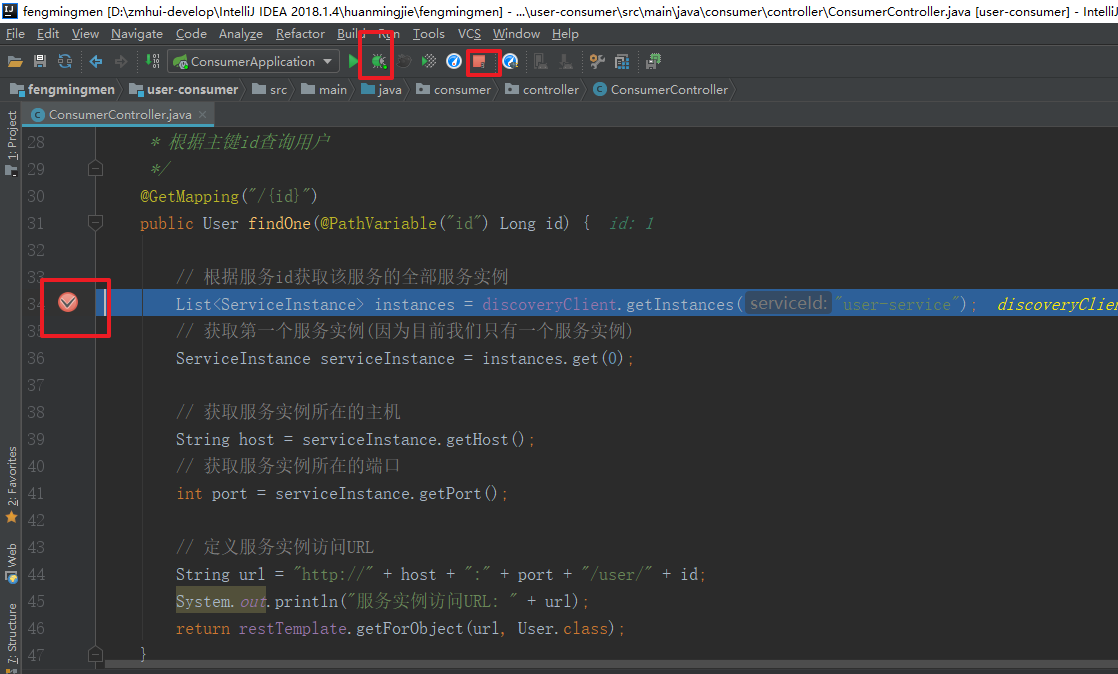The width and height of the screenshot is (1118, 674).
Task: Select main folder in breadcrumb bar
Action: click(x=324, y=89)
